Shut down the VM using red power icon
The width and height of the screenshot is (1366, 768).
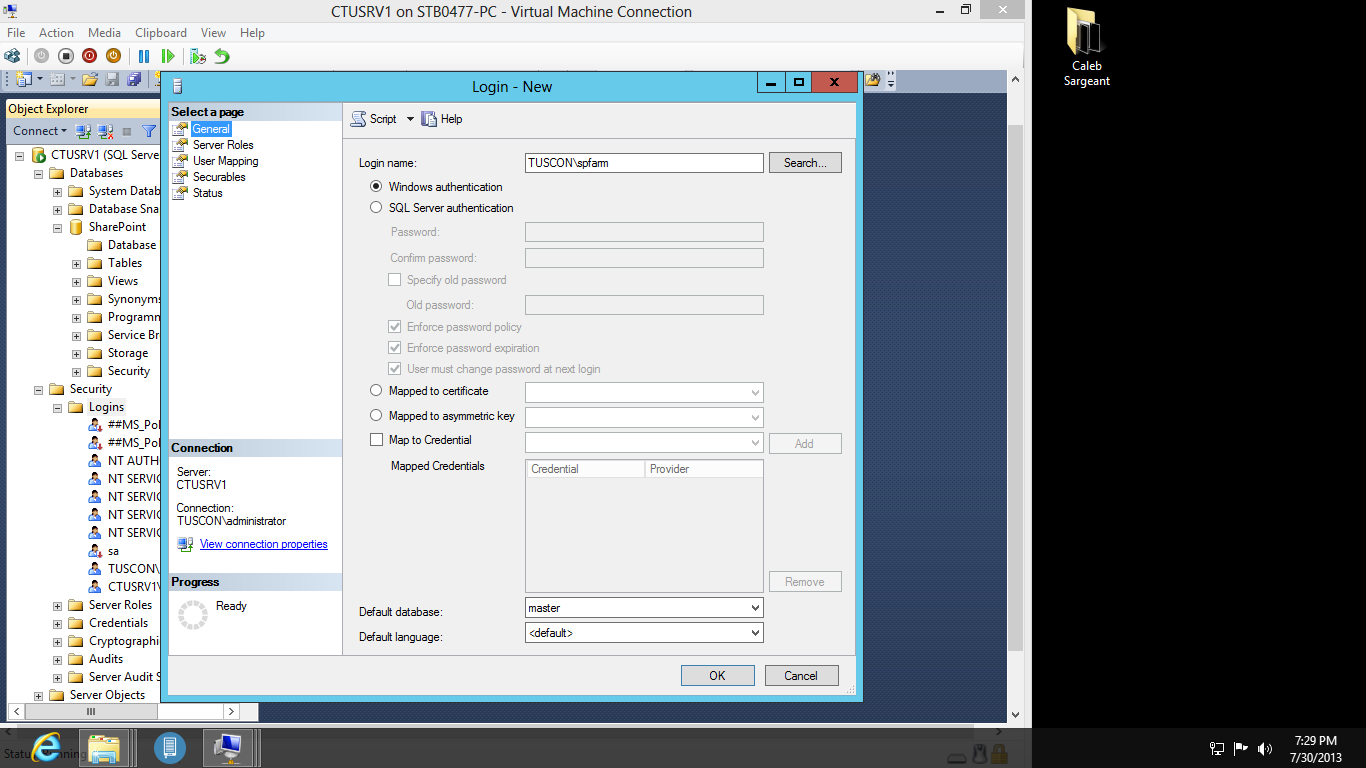[x=89, y=56]
